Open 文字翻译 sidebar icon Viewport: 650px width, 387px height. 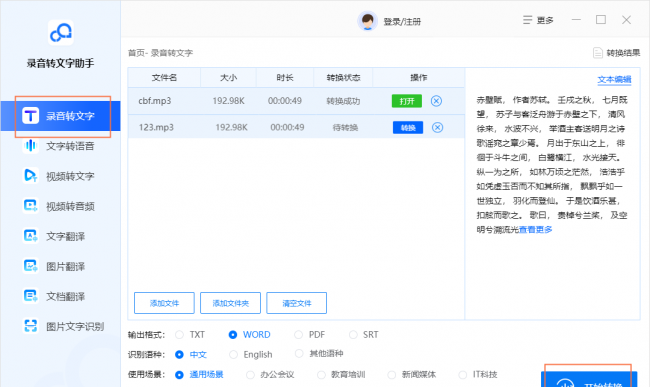click(31, 236)
